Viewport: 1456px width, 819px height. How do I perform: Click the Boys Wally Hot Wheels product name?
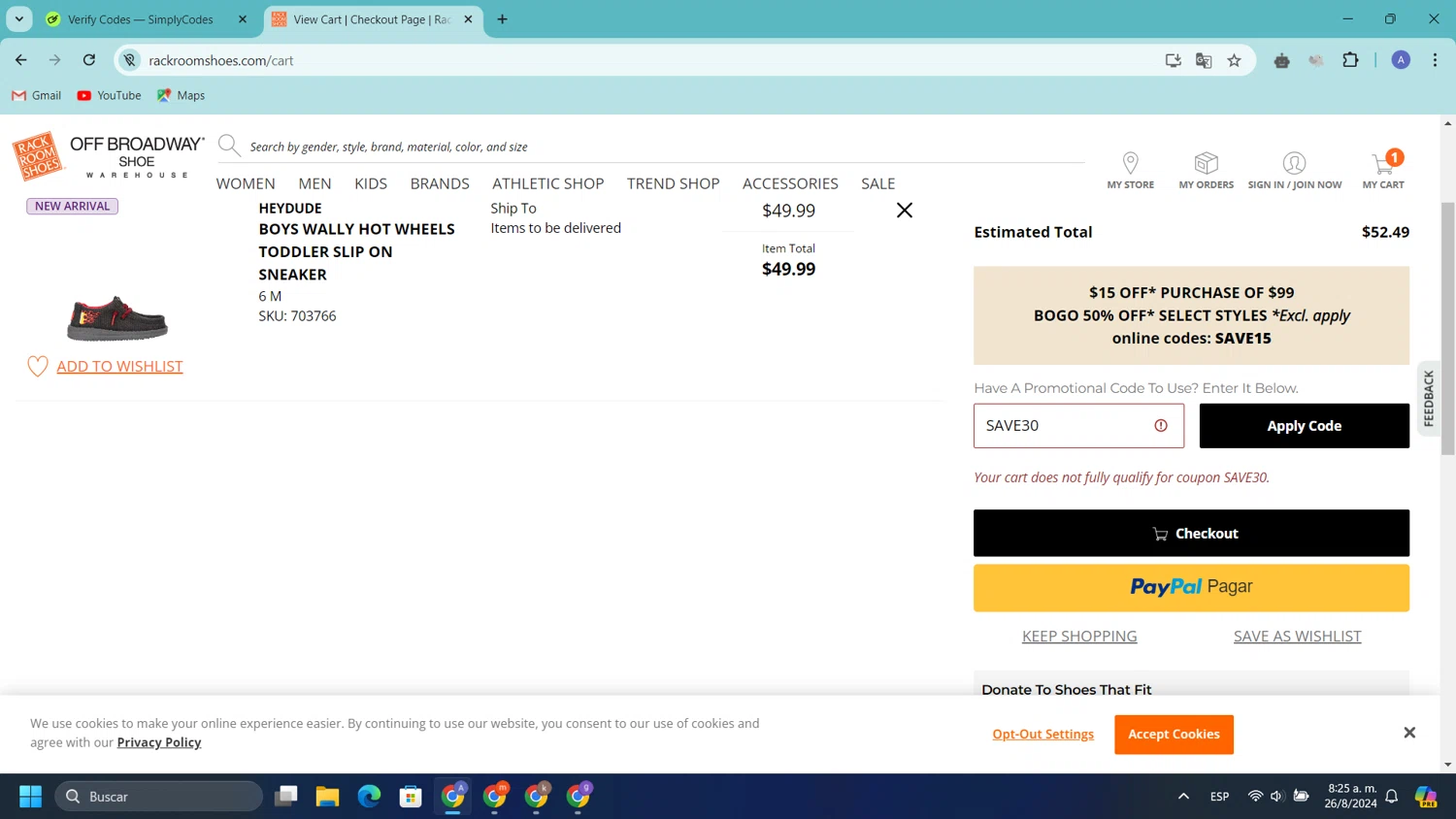(x=356, y=251)
